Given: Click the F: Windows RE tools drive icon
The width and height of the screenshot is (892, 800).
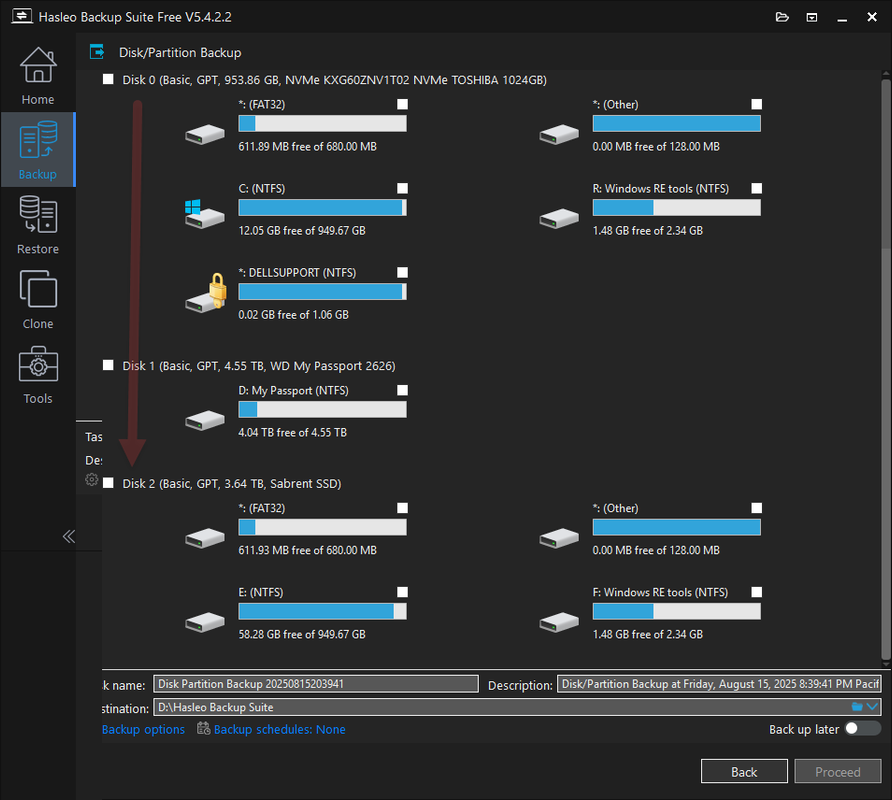Looking at the screenshot, I should 559,622.
